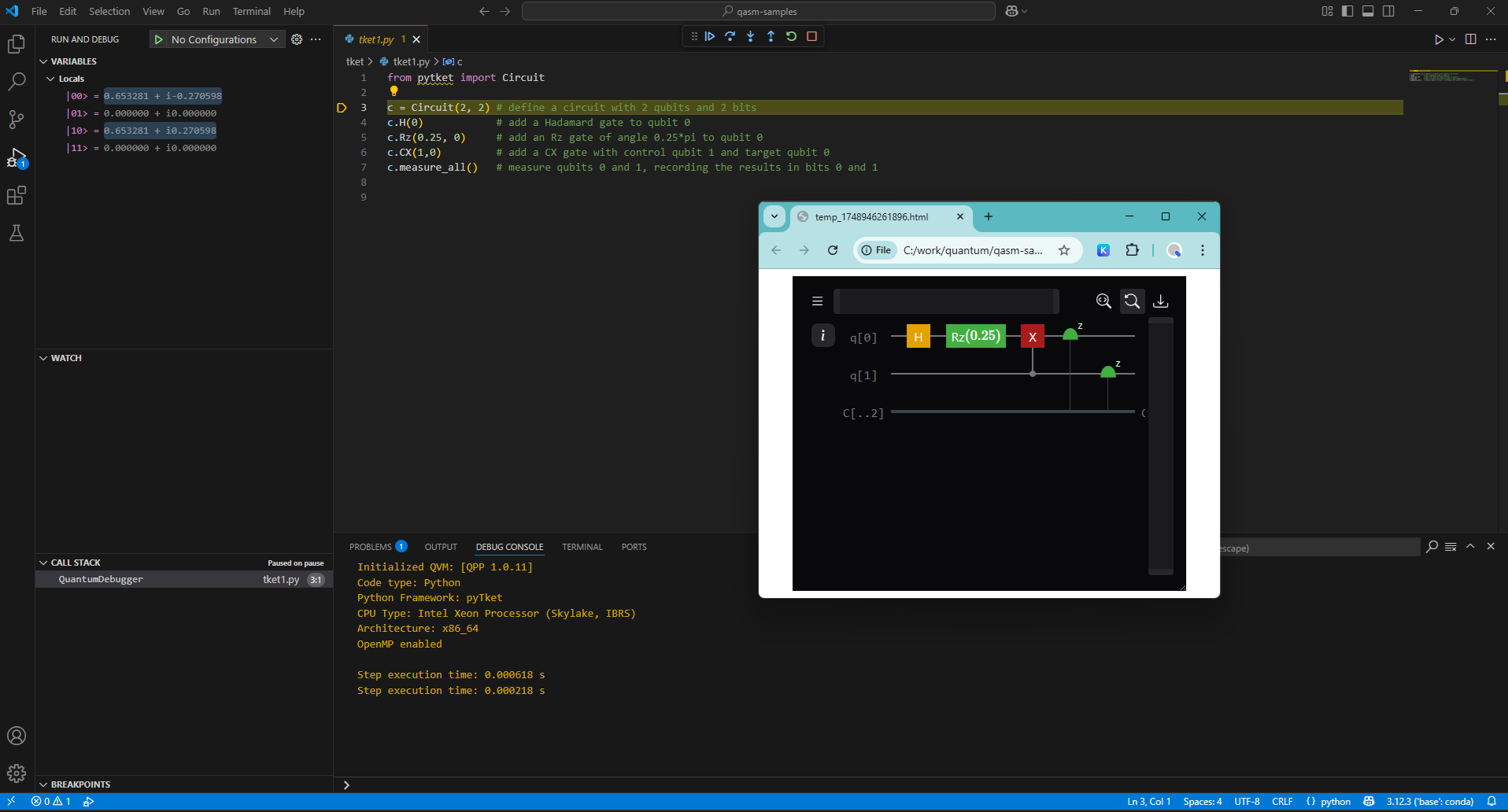1508x812 pixels.
Task: Open Run and Debug view icon
Action: click(x=17, y=157)
